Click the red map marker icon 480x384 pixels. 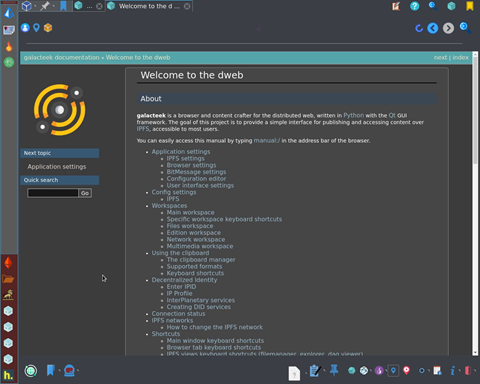coord(406,370)
